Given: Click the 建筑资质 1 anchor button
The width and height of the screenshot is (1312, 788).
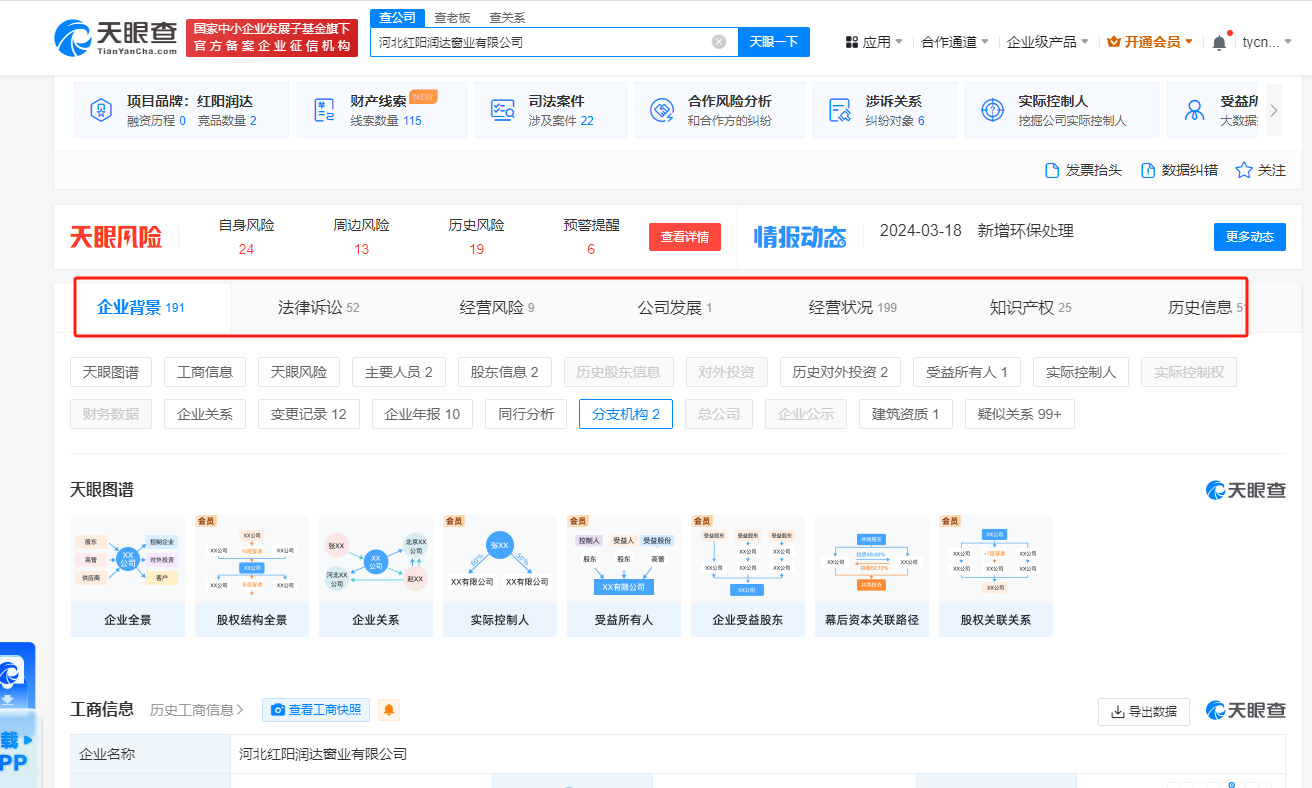Looking at the screenshot, I should pos(906,414).
